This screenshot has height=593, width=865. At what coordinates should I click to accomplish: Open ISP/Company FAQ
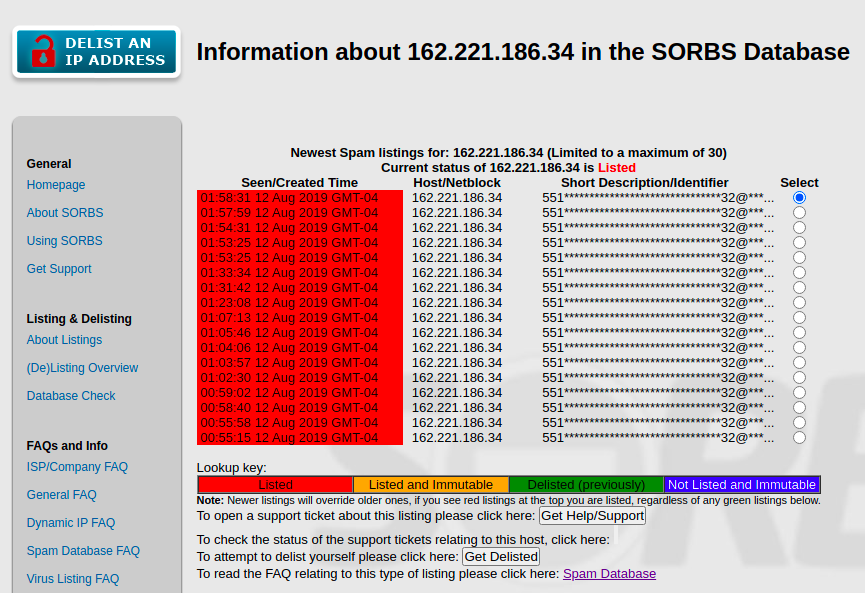77,467
